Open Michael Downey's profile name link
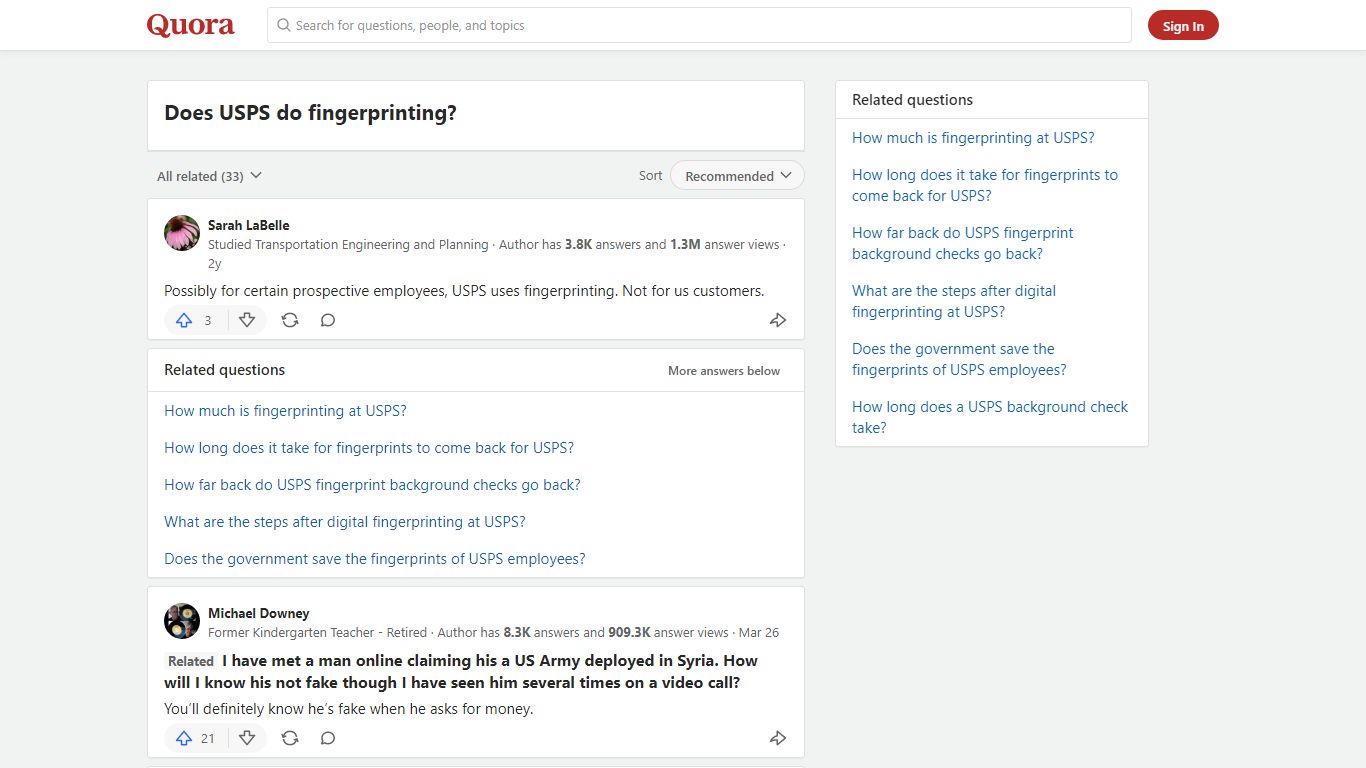The height and width of the screenshot is (768, 1366). click(259, 613)
